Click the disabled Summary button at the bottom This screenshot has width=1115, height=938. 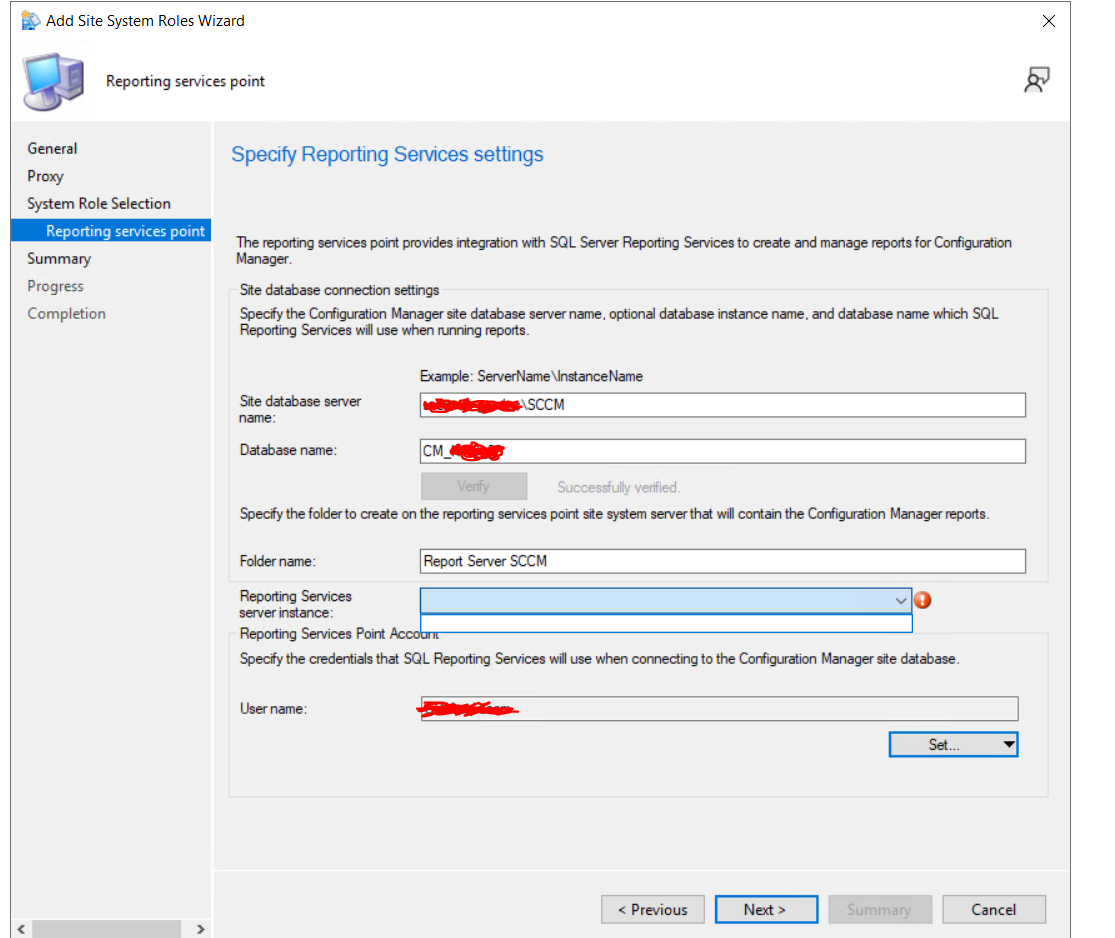pyautogui.click(x=880, y=910)
